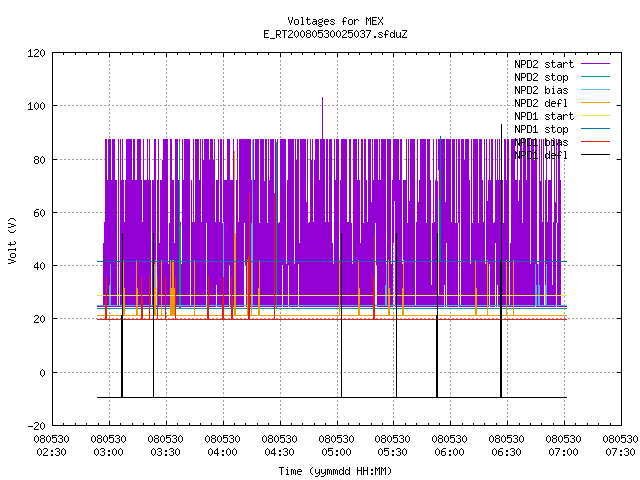Click the x-axis tick label 04:00
640x480 pixels.
tap(222, 453)
